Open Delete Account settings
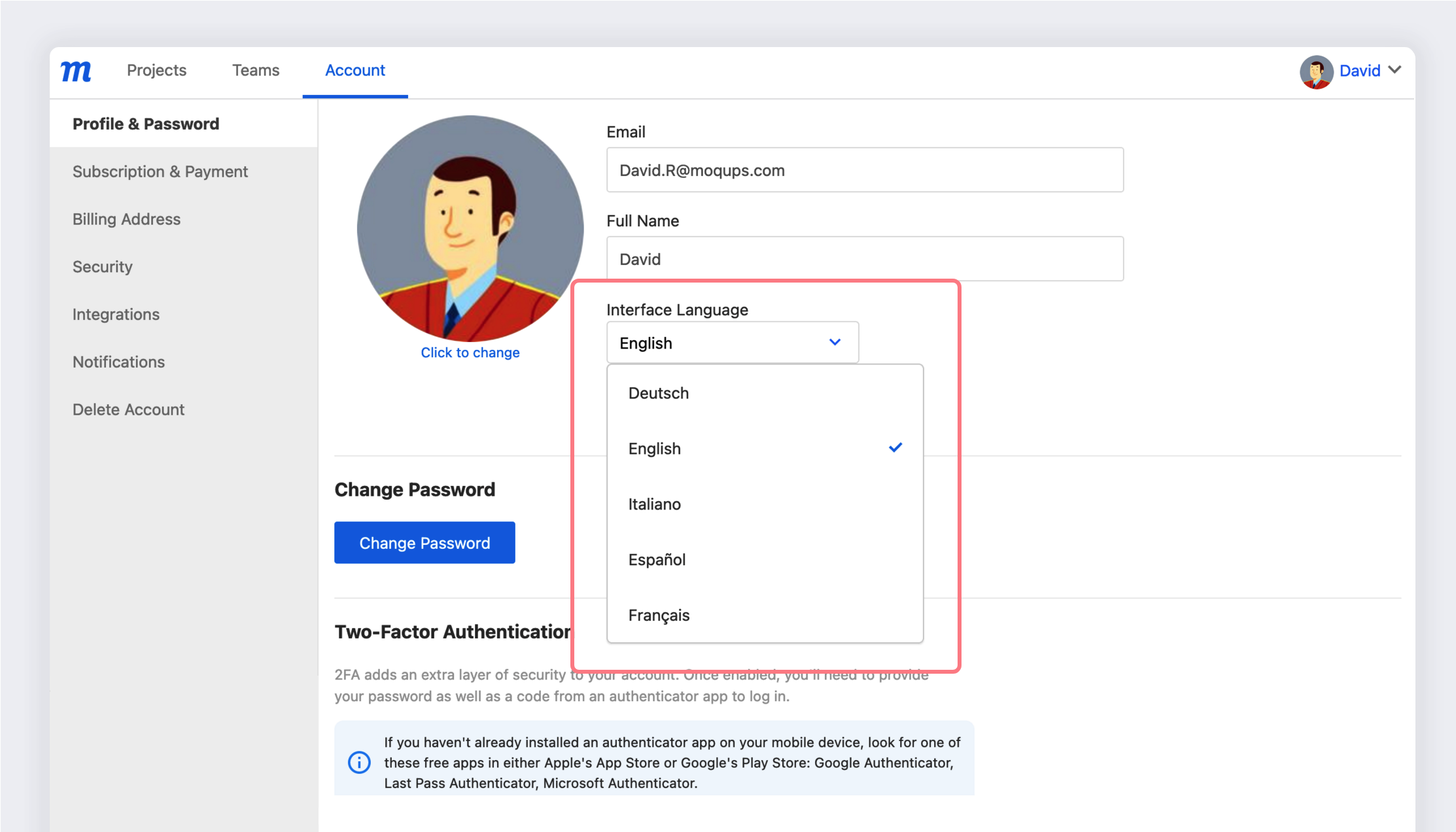Viewport: 1456px width, 832px height. [128, 409]
